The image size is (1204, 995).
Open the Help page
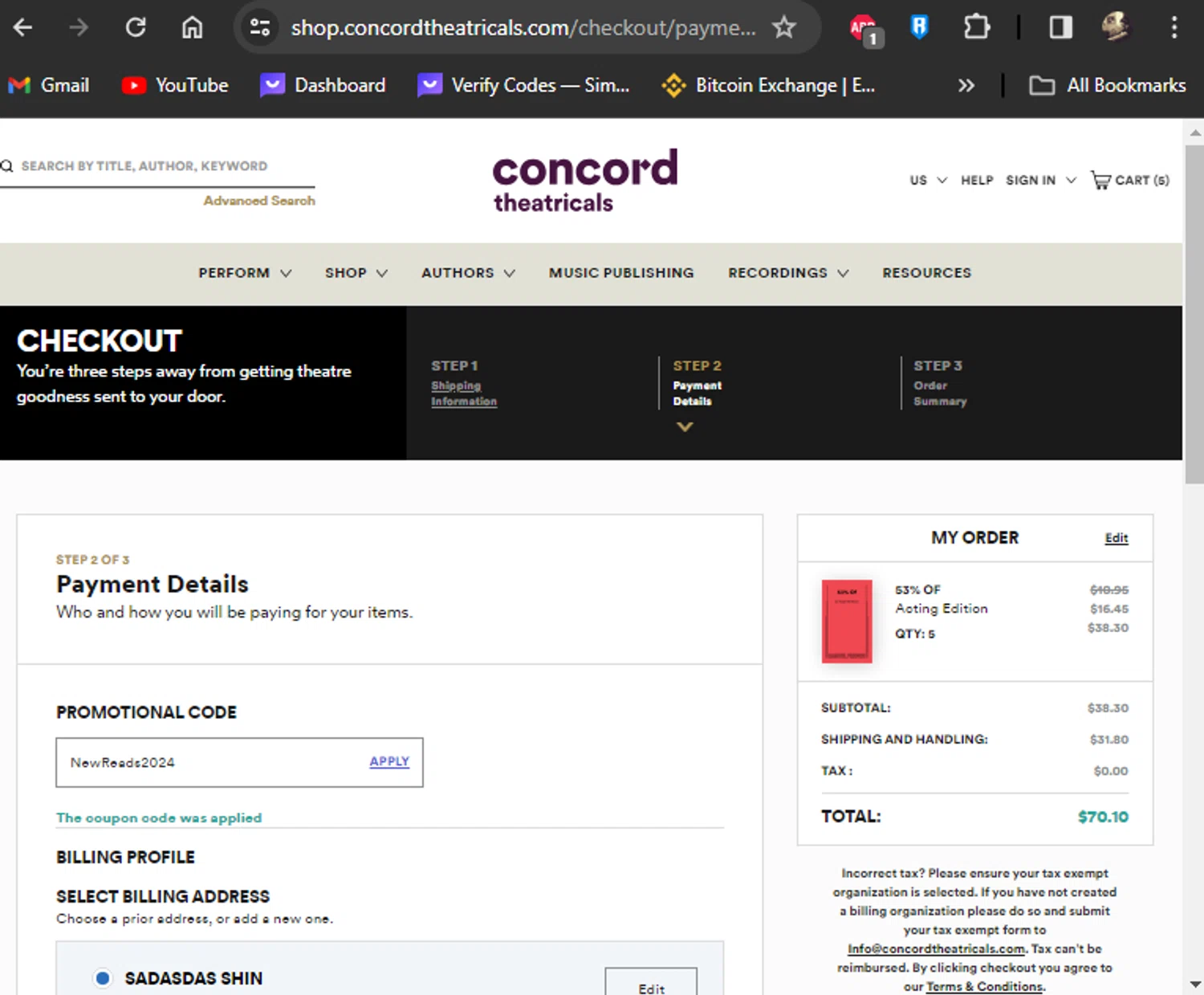[977, 181]
